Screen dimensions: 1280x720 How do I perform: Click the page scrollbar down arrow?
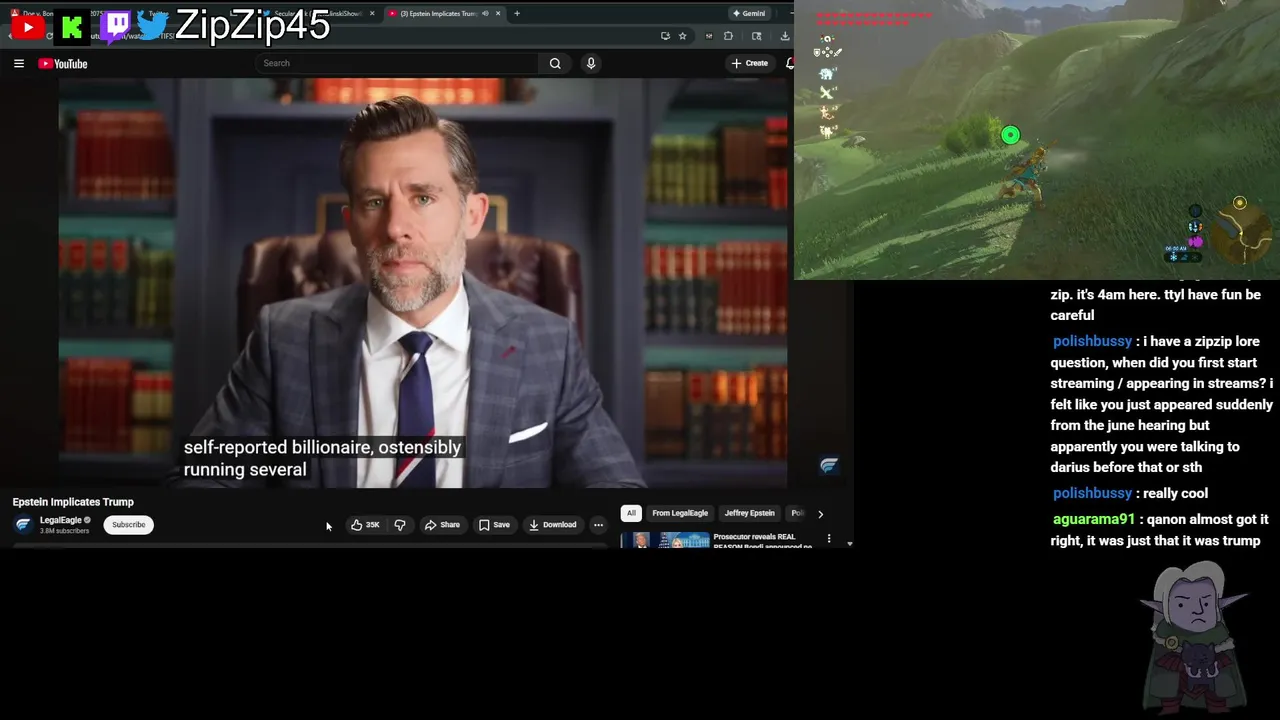(849, 543)
